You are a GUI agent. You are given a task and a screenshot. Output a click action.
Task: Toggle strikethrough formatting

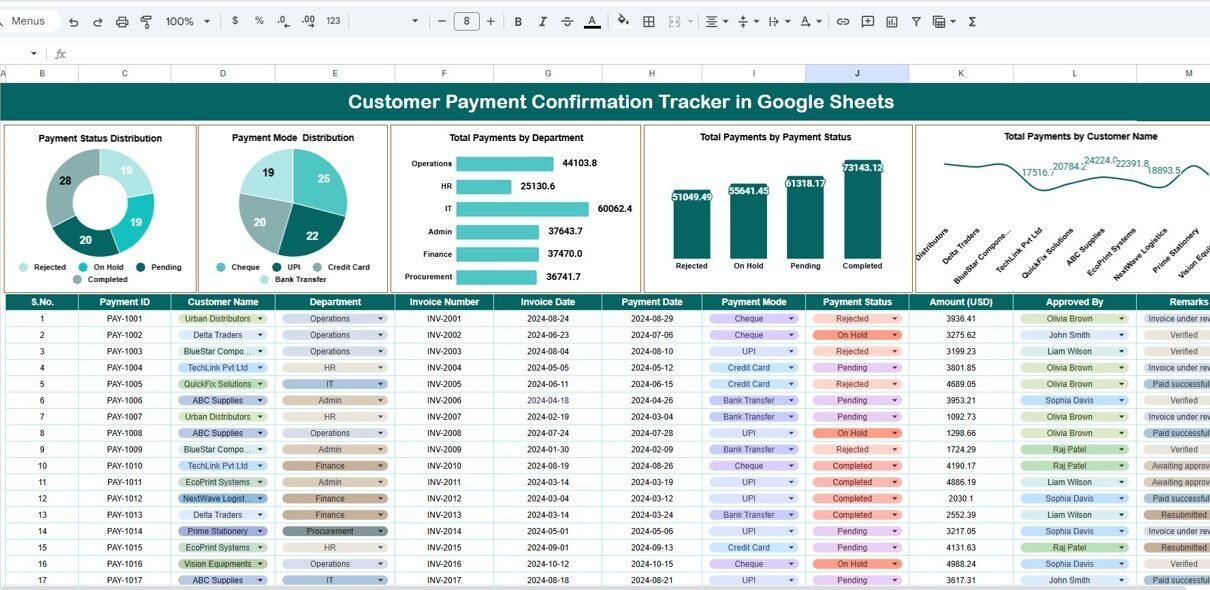(x=567, y=21)
